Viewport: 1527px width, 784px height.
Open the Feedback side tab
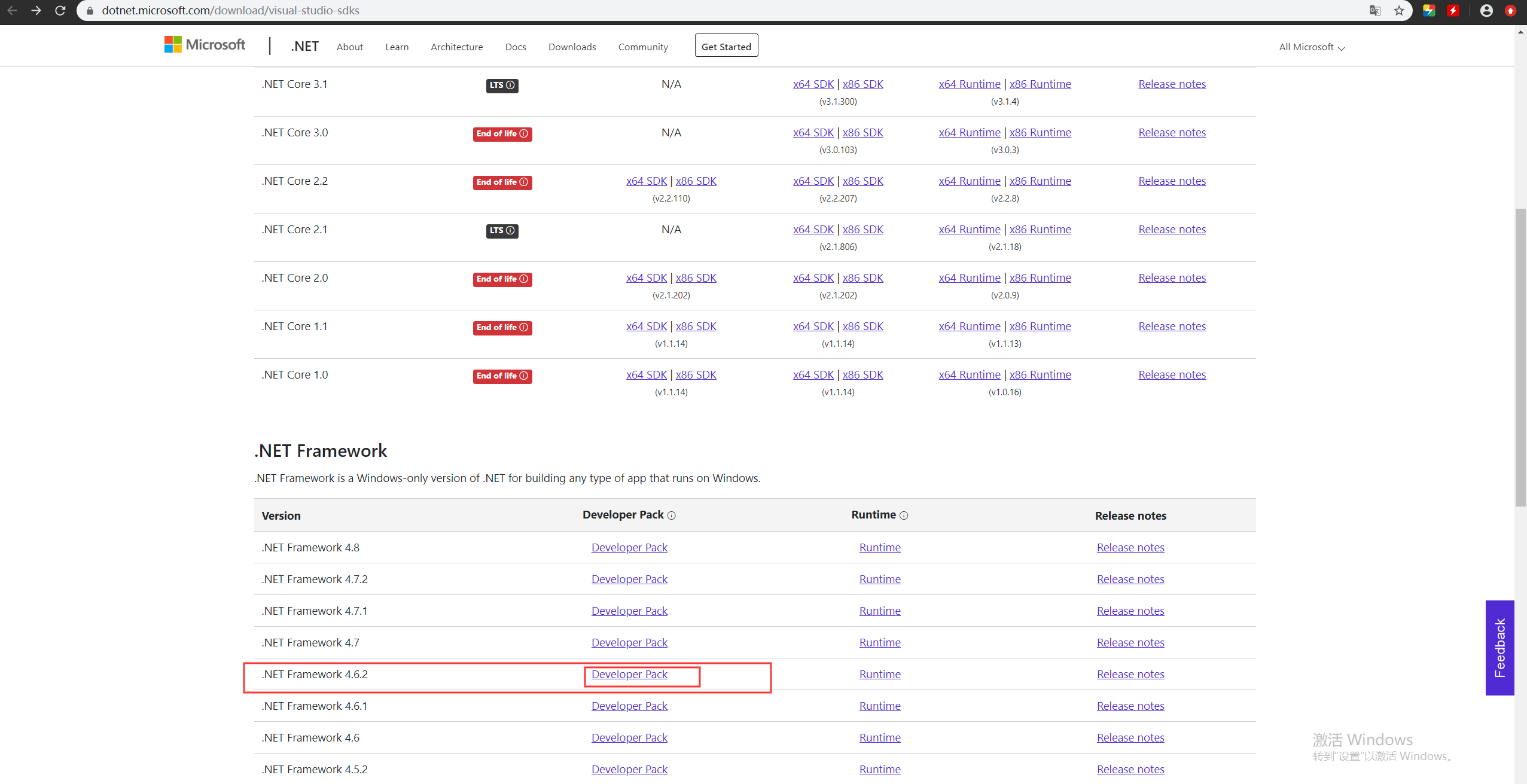(x=1499, y=648)
